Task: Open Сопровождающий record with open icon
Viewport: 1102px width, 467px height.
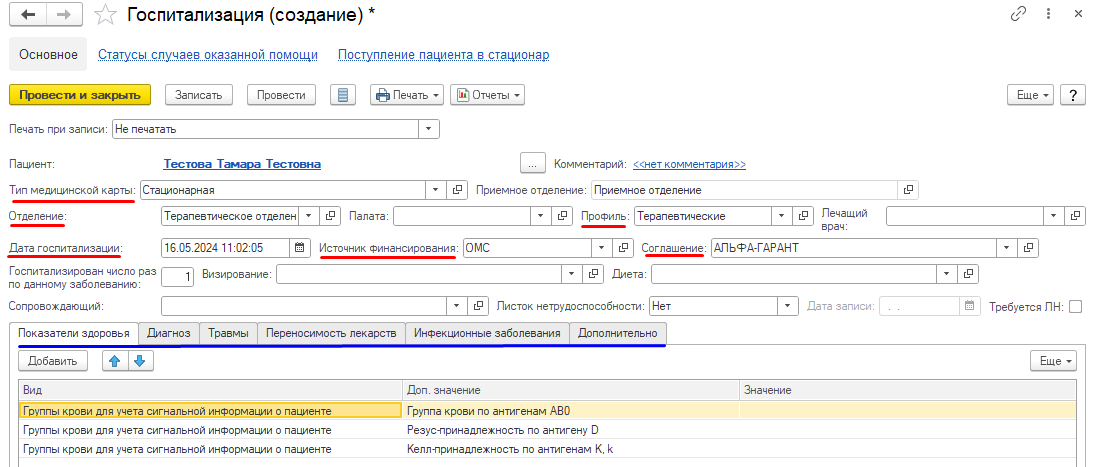Action: tap(479, 306)
